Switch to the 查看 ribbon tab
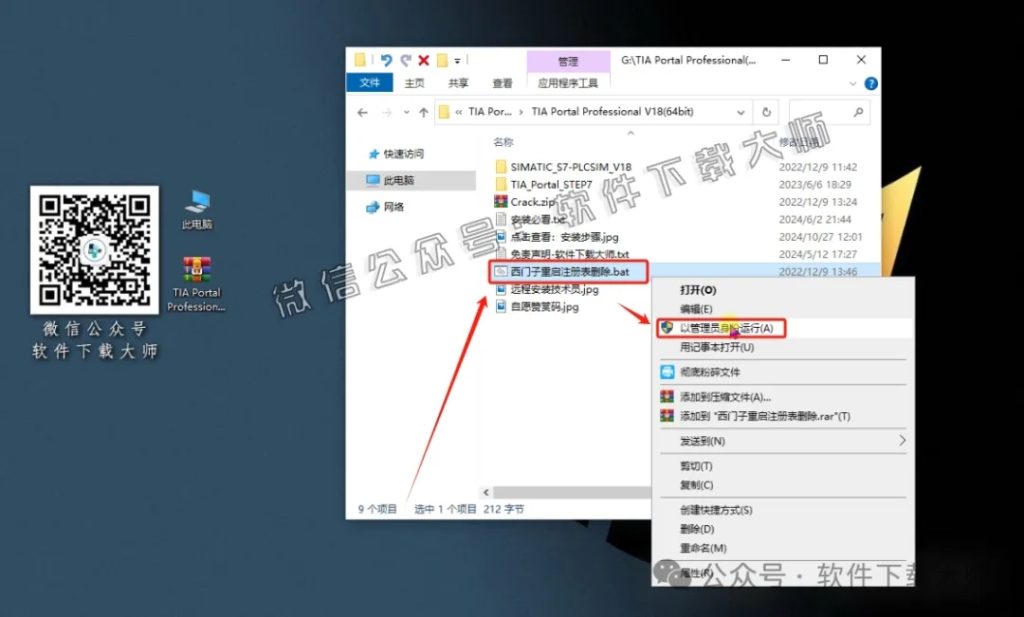 (502, 83)
